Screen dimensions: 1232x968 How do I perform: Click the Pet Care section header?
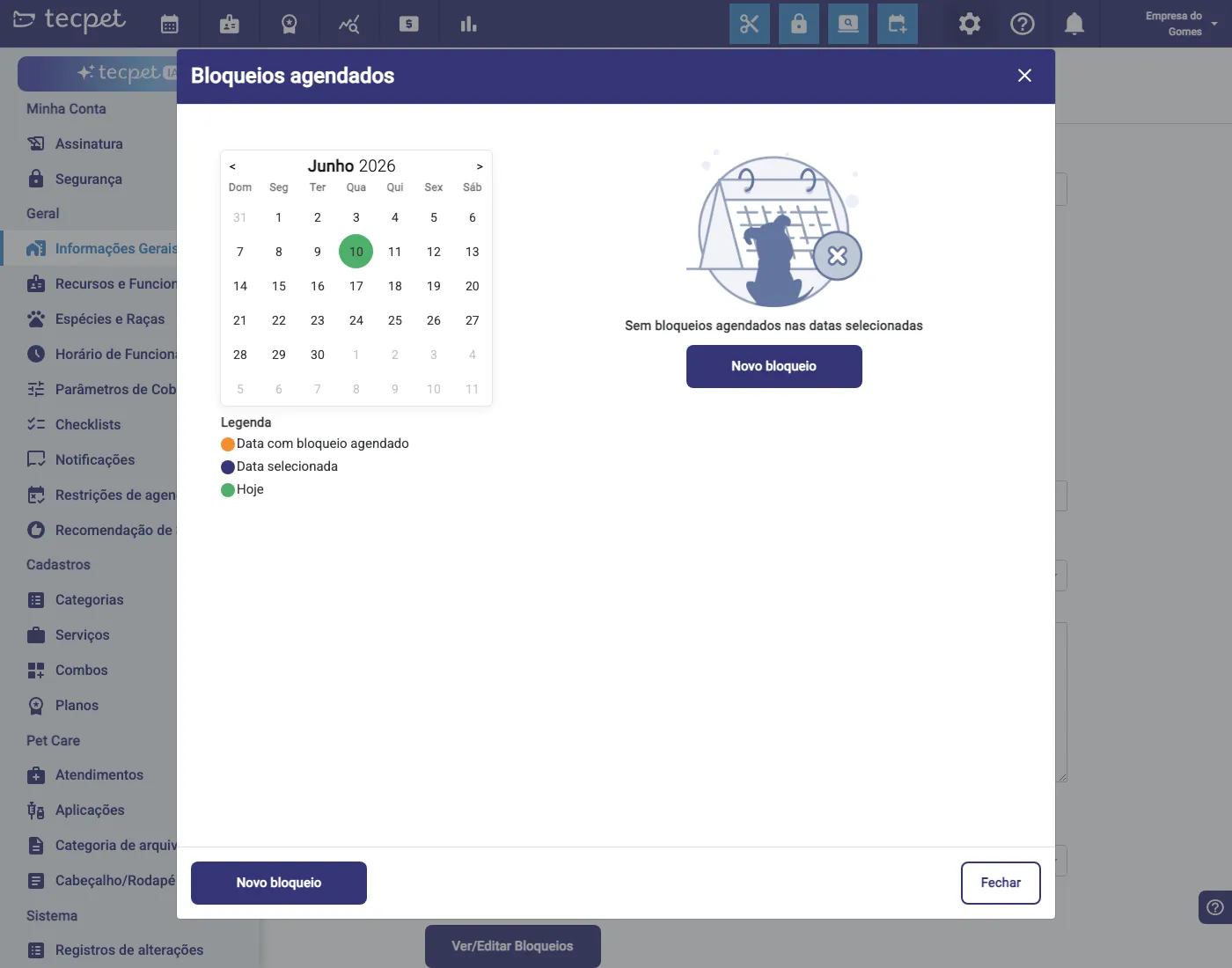click(53, 741)
